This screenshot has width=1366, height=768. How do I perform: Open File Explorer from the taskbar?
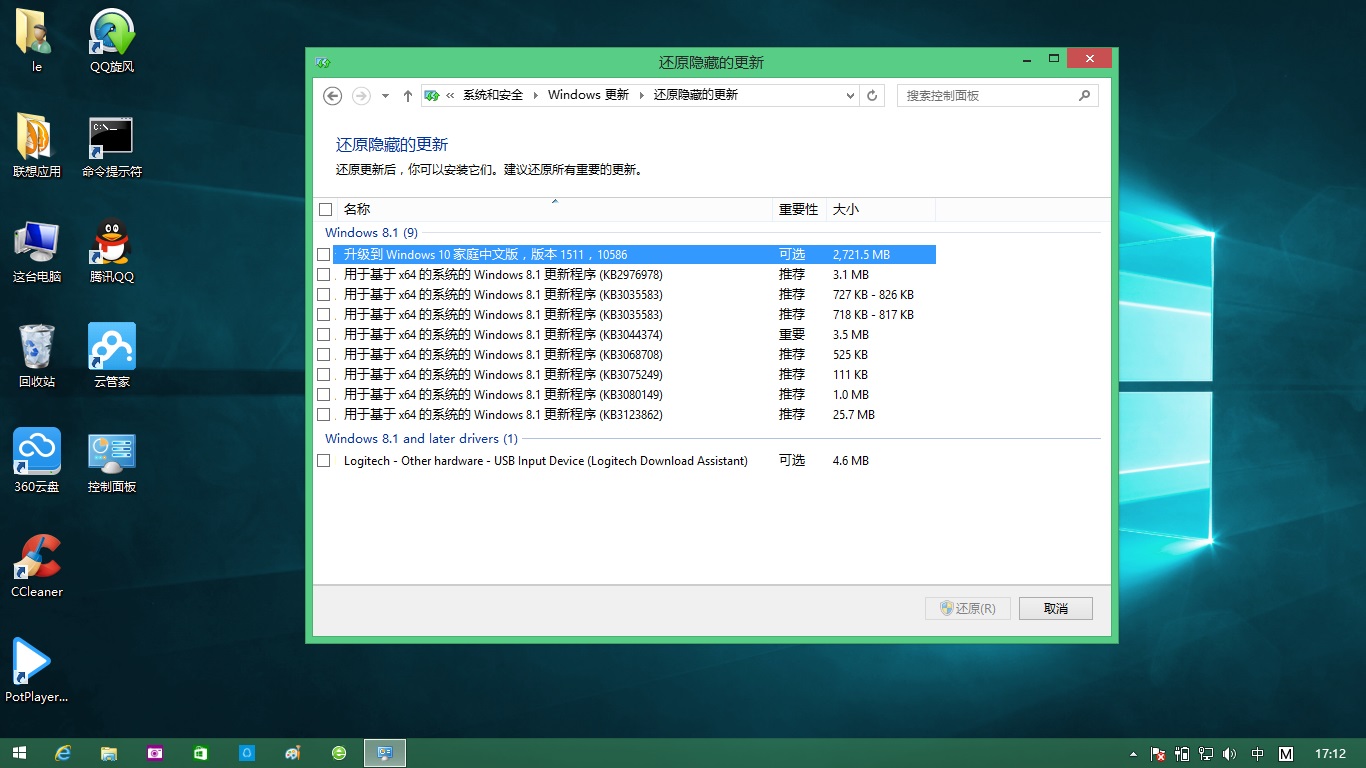109,753
